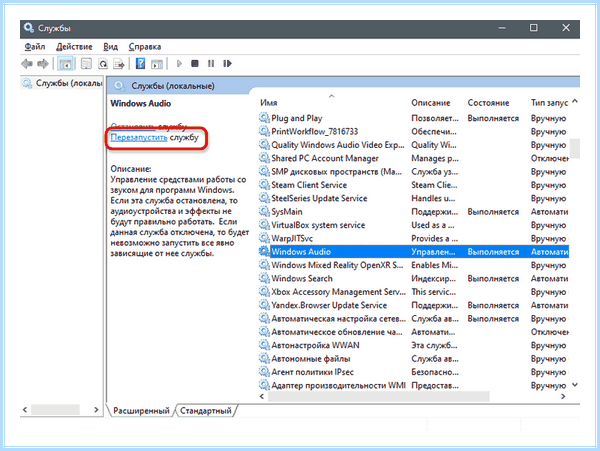Open the Вид menu
The width and height of the screenshot is (600, 451).
click(110, 47)
